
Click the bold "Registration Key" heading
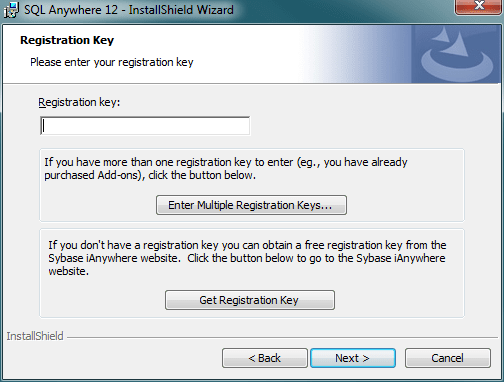point(67,40)
